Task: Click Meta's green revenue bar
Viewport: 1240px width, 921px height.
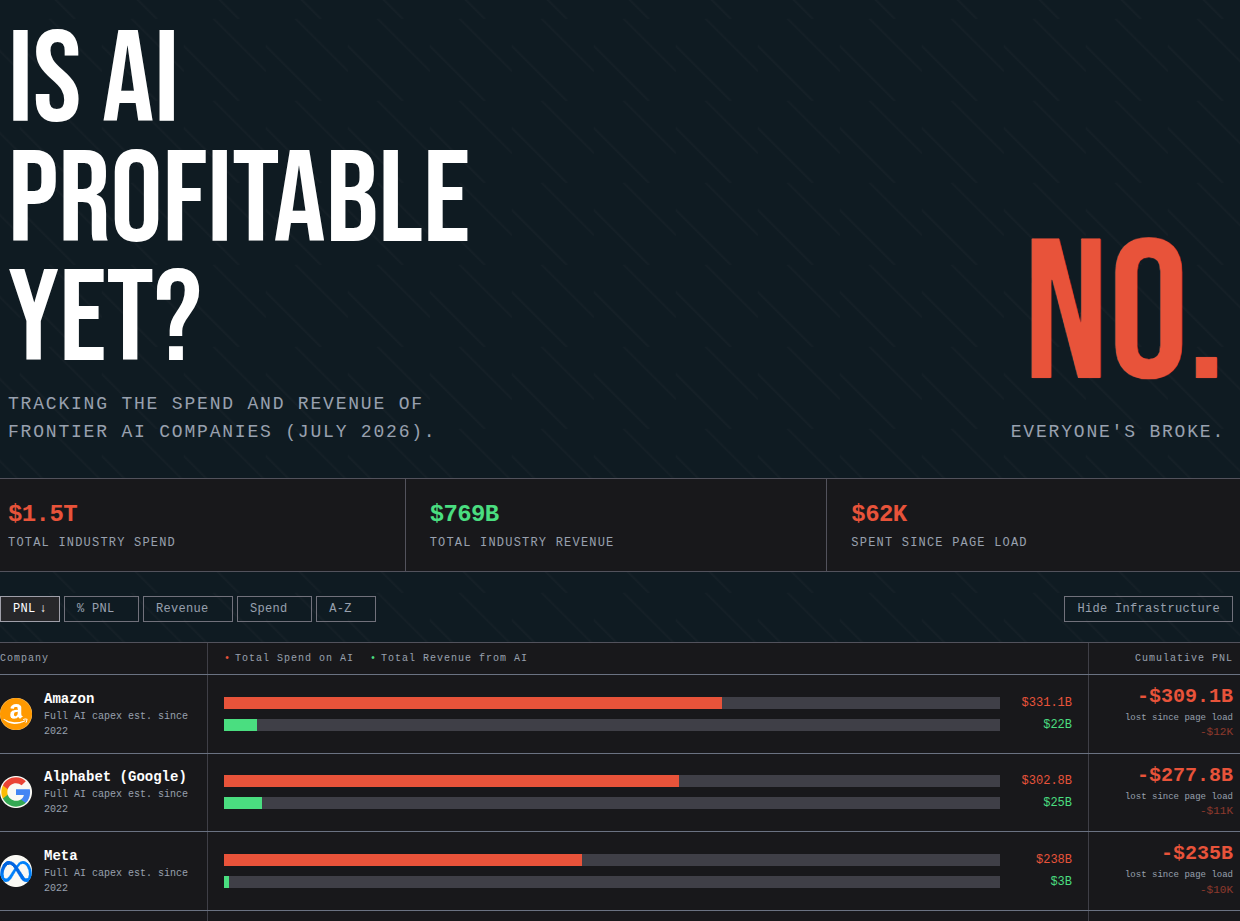Action: point(227,882)
